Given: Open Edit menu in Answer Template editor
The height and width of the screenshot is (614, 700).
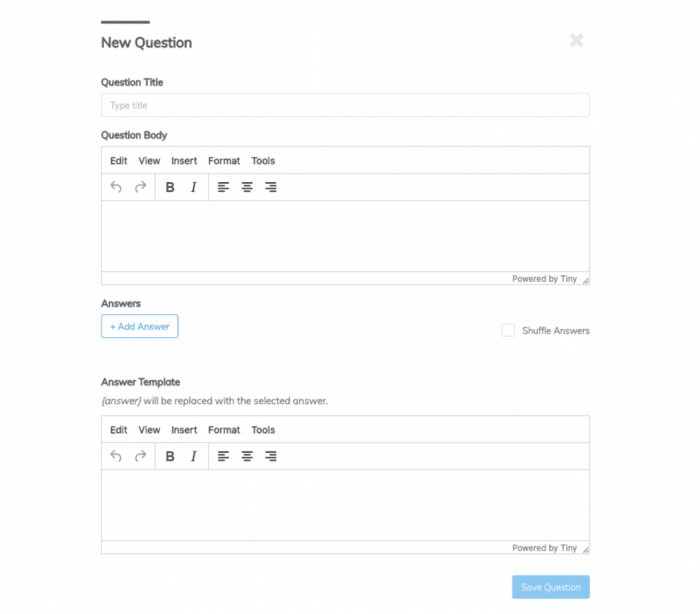Looking at the screenshot, I should tap(118, 430).
